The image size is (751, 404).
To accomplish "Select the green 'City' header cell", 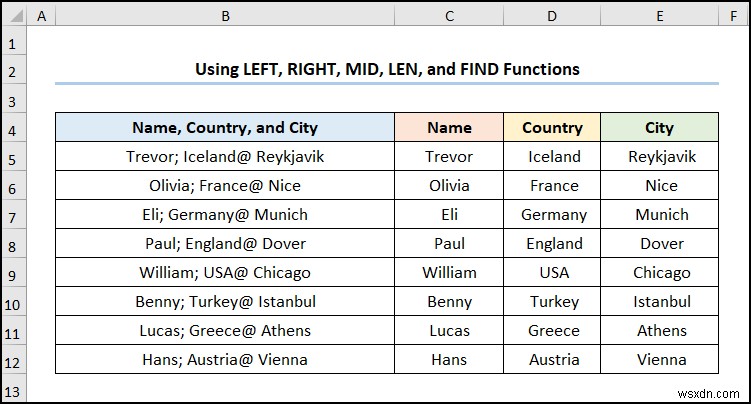I will (x=660, y=127).
